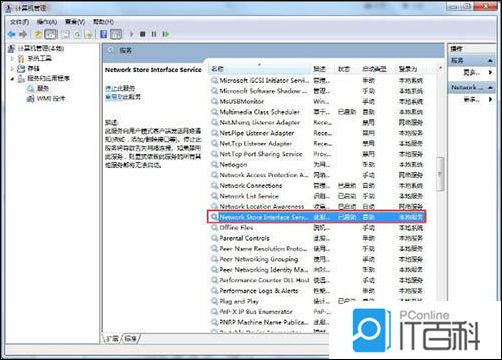This screenshot has width=502, height=360.
Task: Toggle the Show/Hide Console Tree toolbar button
Action: pos(51,34)
